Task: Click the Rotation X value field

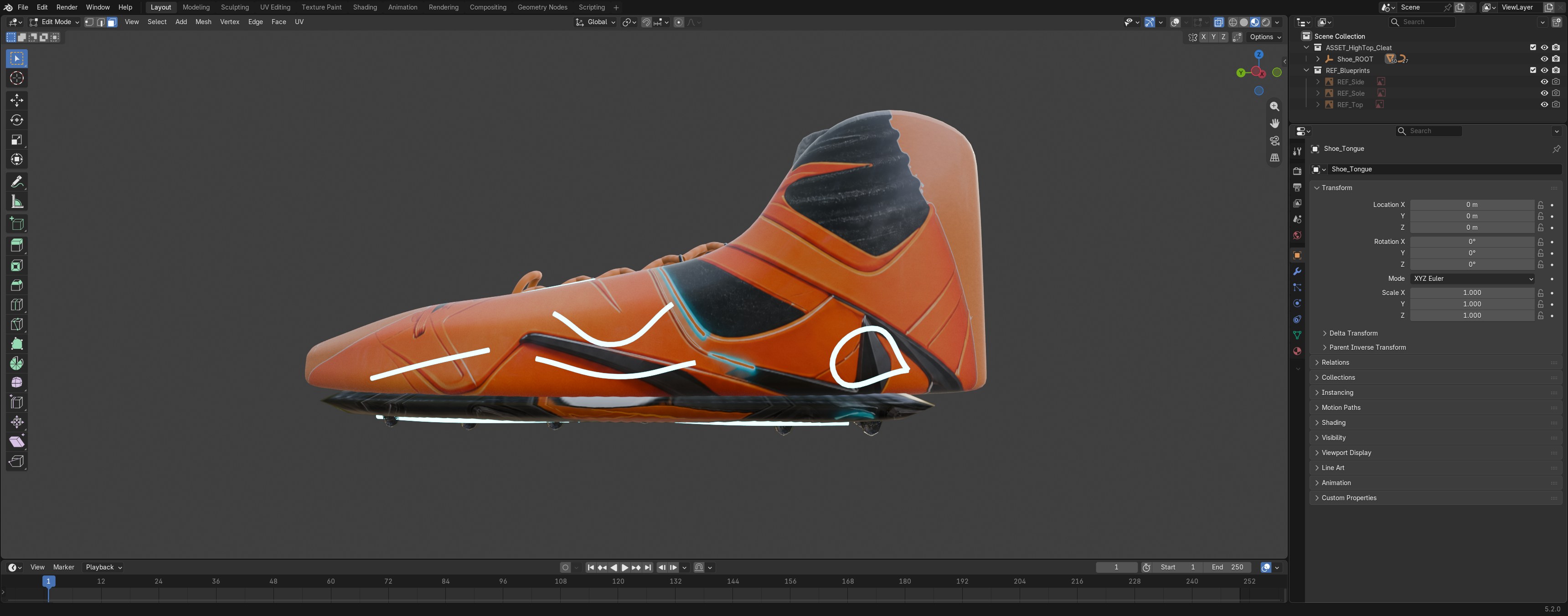Action: tap(1472, 242)
